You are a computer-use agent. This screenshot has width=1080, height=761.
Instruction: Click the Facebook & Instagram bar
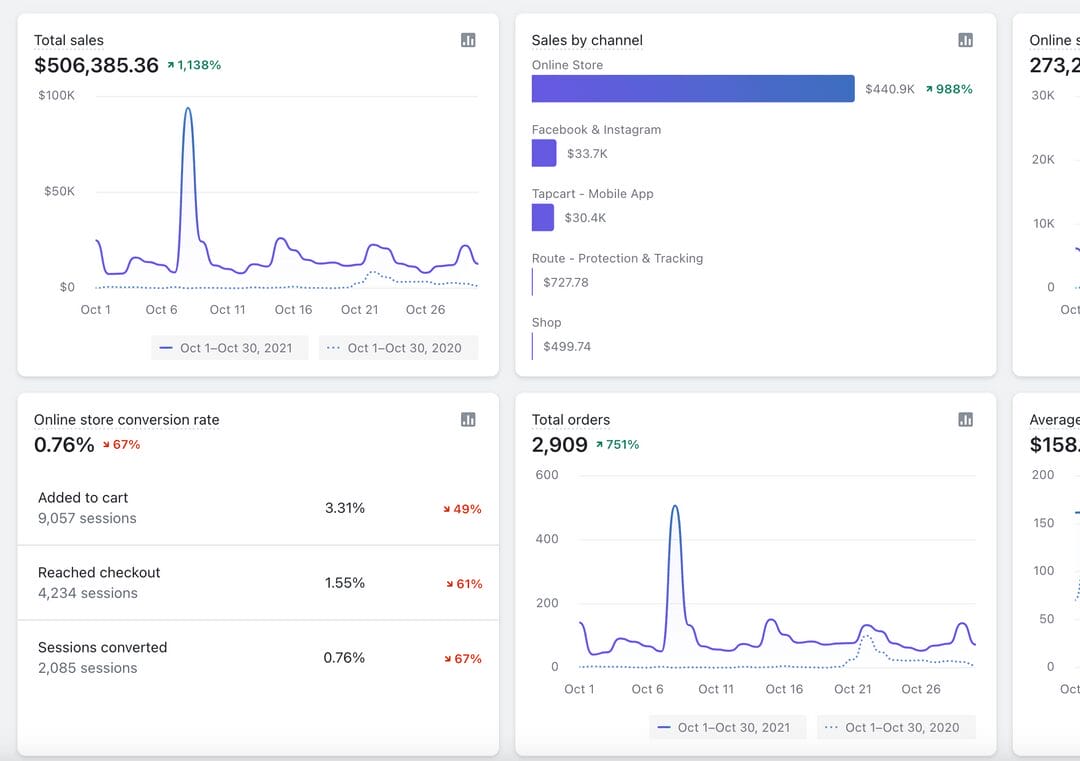pyautogui.click(x=544, y=153)
